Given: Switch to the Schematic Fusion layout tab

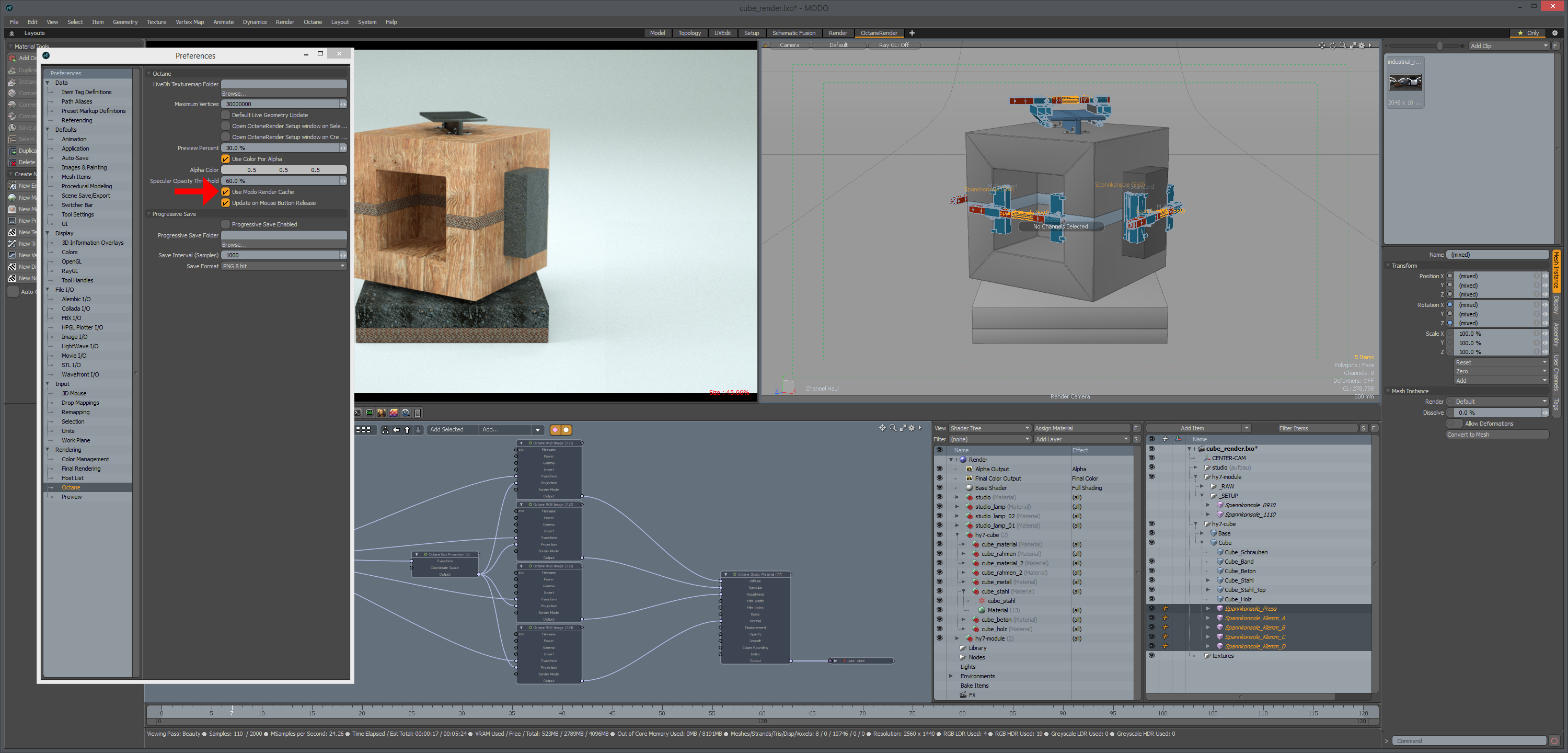Looking at the screenshot, I should 793,33.
